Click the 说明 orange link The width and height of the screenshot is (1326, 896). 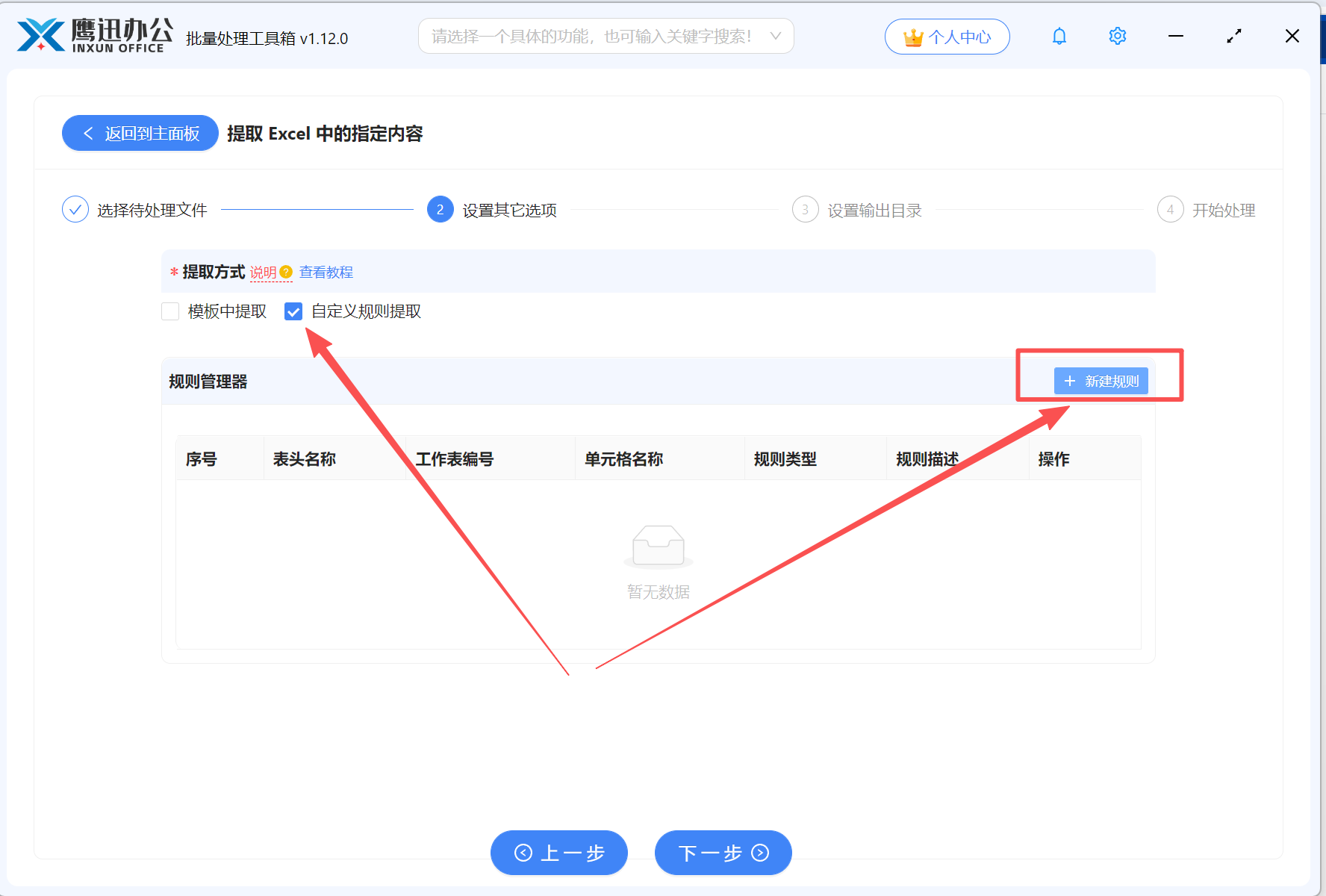(x=263, y=273)
